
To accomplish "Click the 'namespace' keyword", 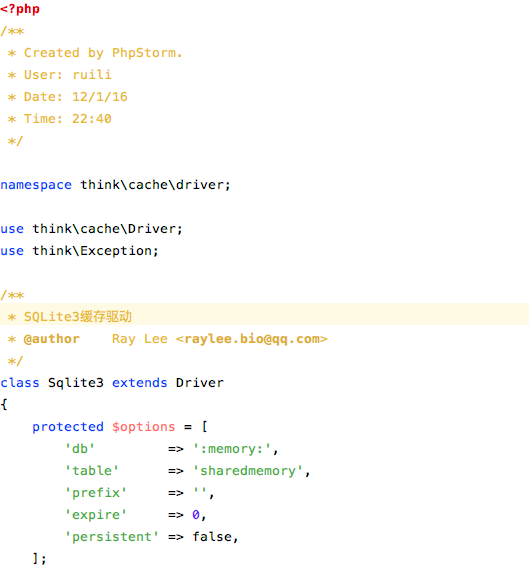I will coord(36,185).
